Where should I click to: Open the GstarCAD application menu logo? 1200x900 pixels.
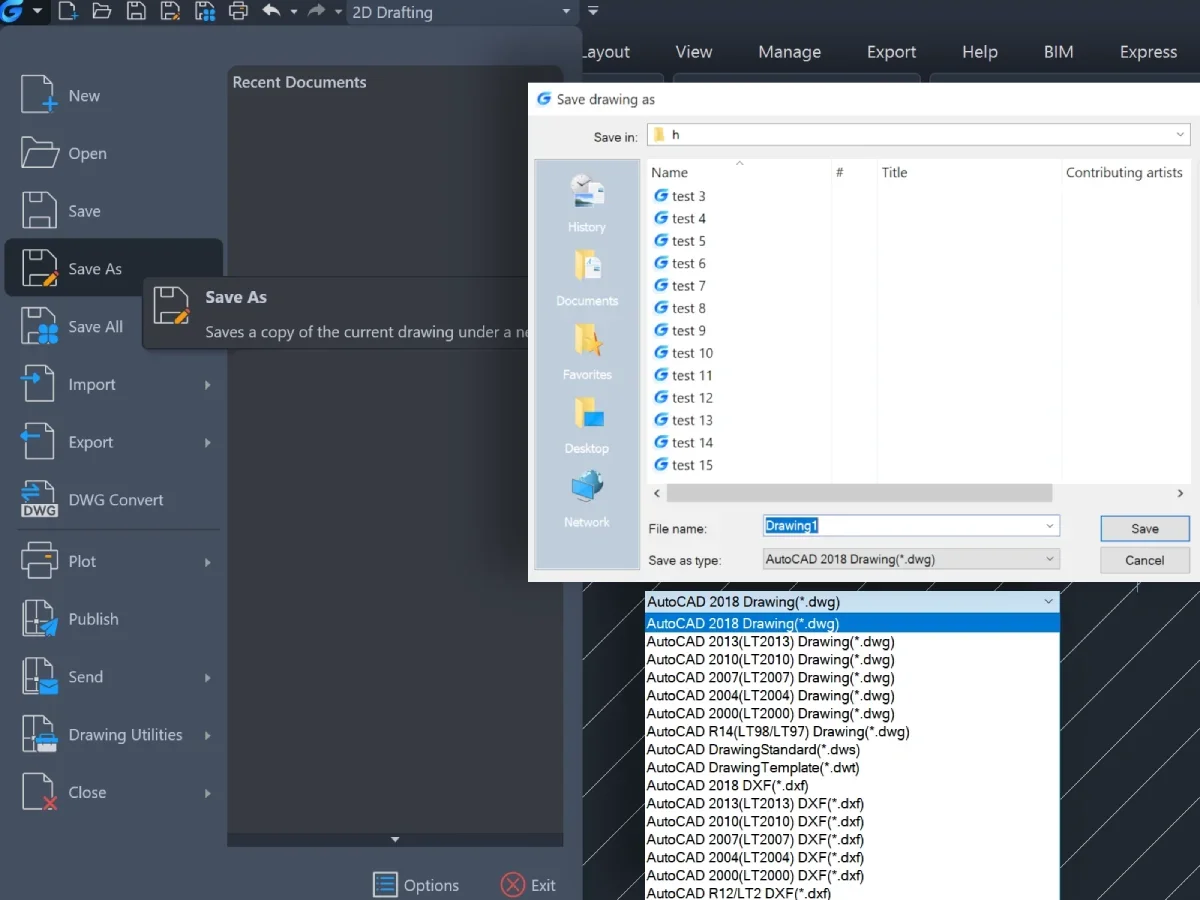[13, 12]
